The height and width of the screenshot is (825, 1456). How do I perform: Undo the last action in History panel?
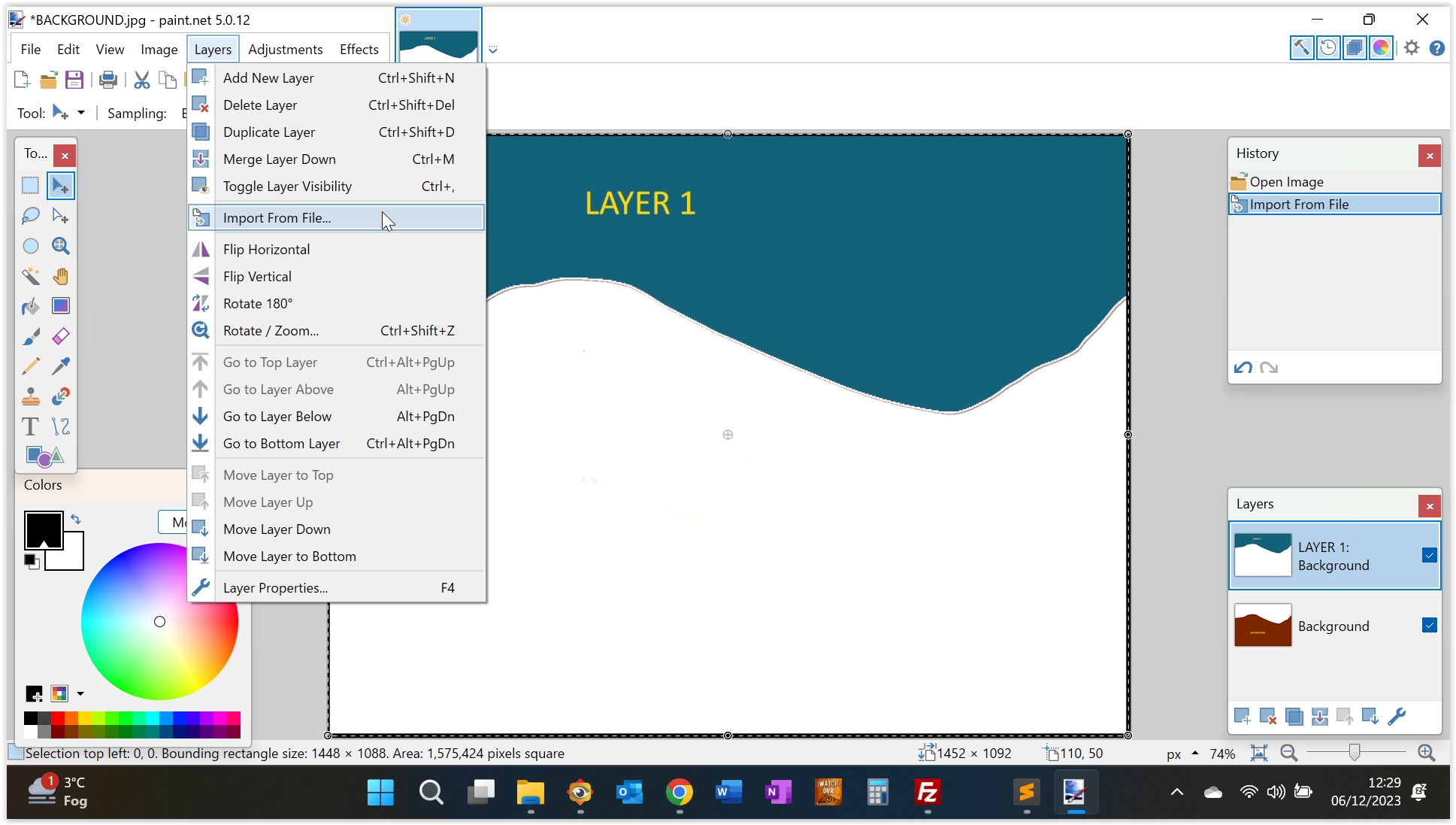(x=1242, y=368)
